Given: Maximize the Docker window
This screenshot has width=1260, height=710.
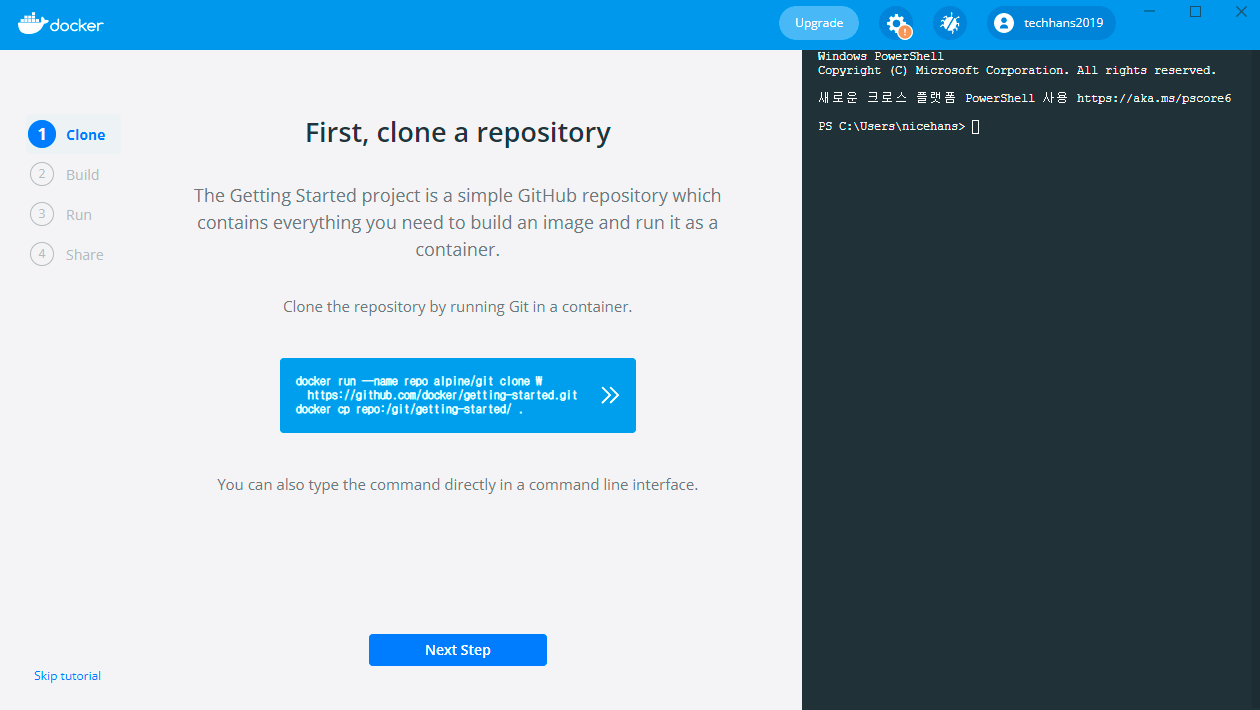Looking at the screenshot, I should [1195, 12].
